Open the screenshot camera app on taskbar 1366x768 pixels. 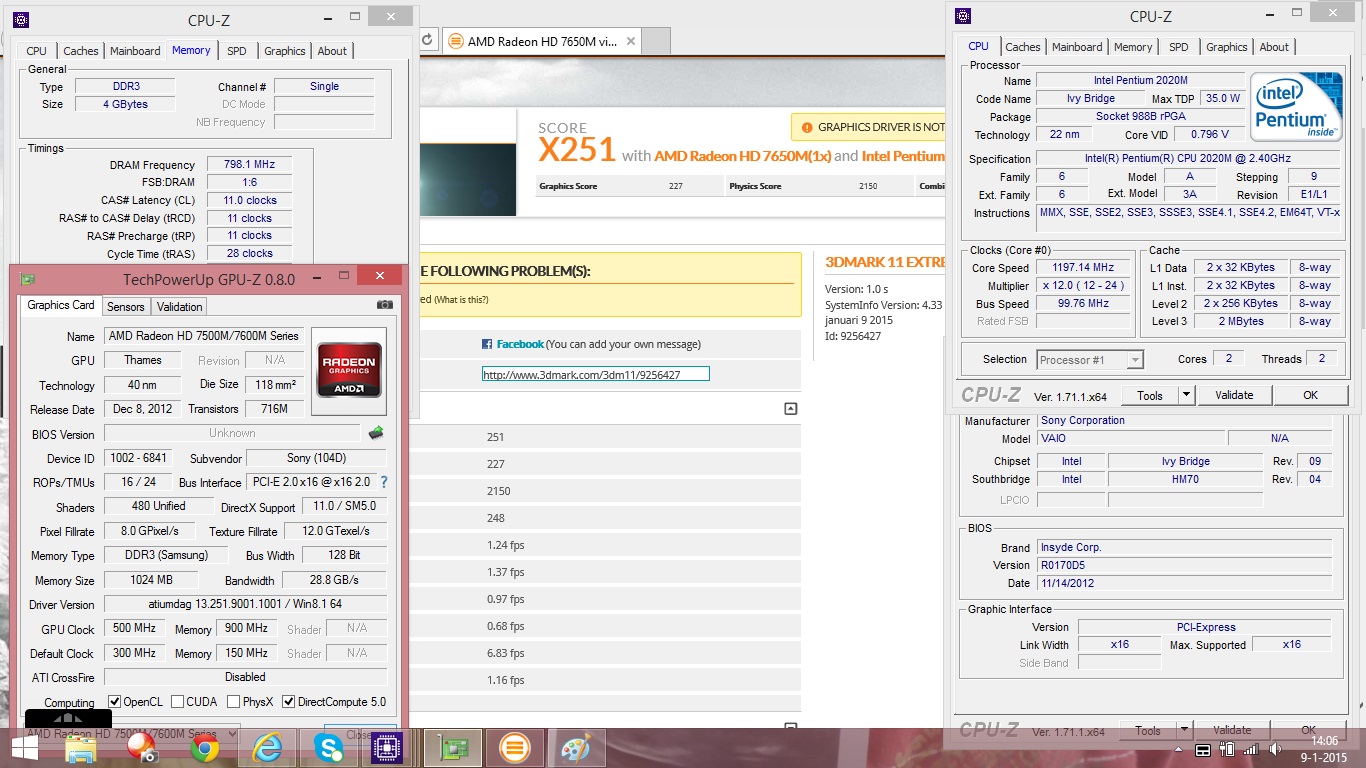pos(142,749)
